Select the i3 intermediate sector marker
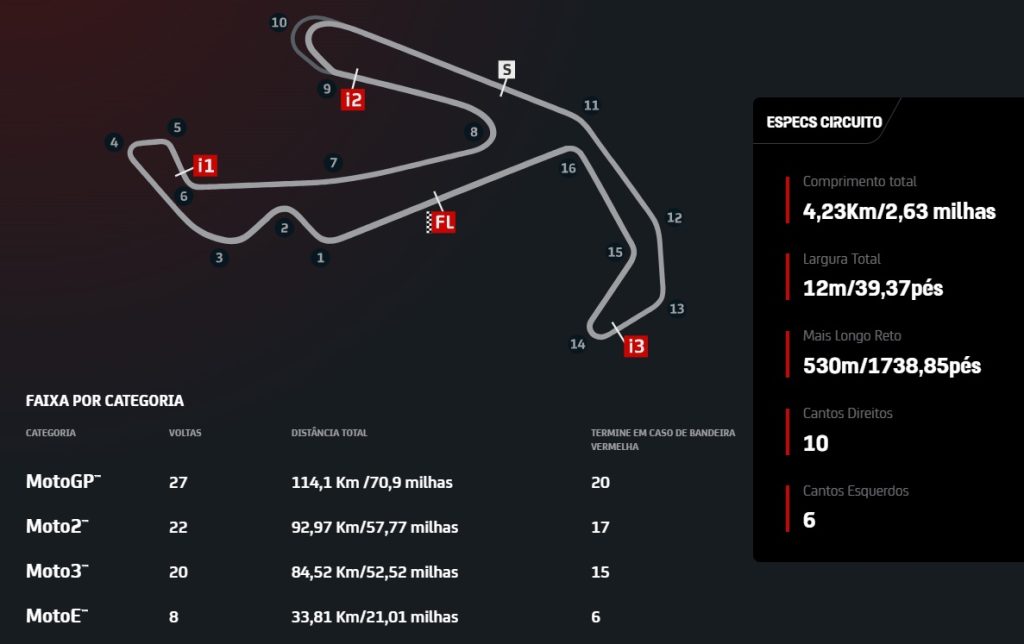Image resolution: width=1024 pixels, height=644 pixels. tap(635, 346)
